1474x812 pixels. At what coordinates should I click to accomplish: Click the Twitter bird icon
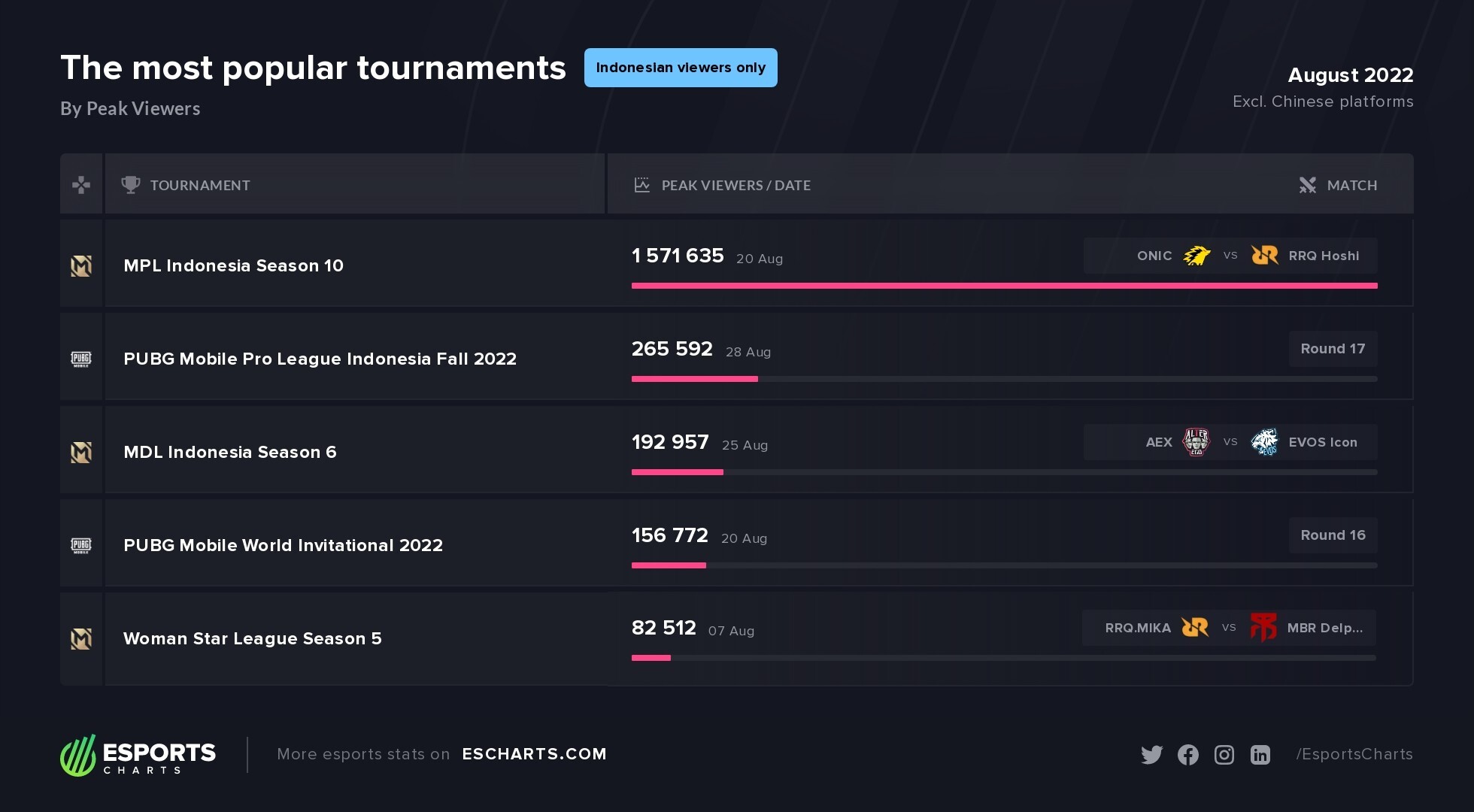pos(1151,755)
